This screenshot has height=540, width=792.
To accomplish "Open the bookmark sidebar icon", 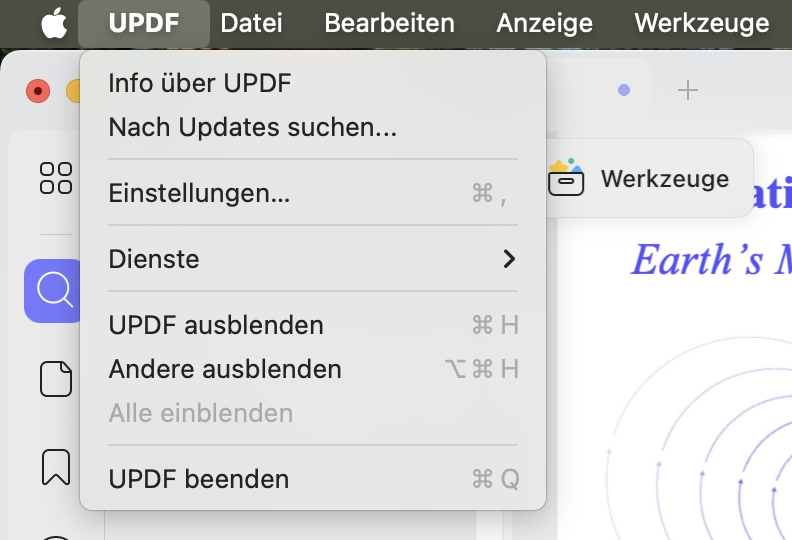I will 56,467.
